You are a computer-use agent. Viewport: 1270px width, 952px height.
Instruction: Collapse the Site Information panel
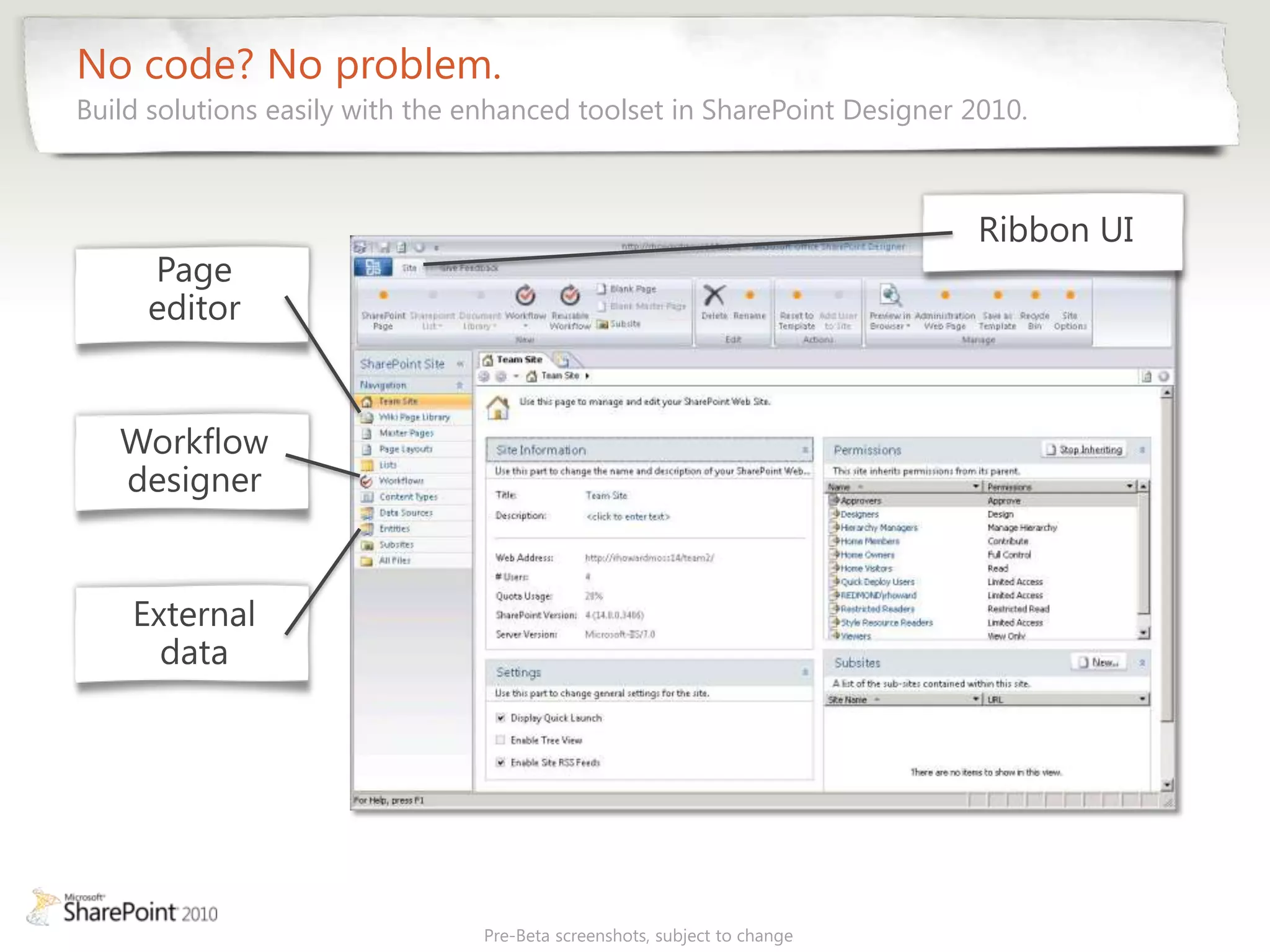[805, 450]
